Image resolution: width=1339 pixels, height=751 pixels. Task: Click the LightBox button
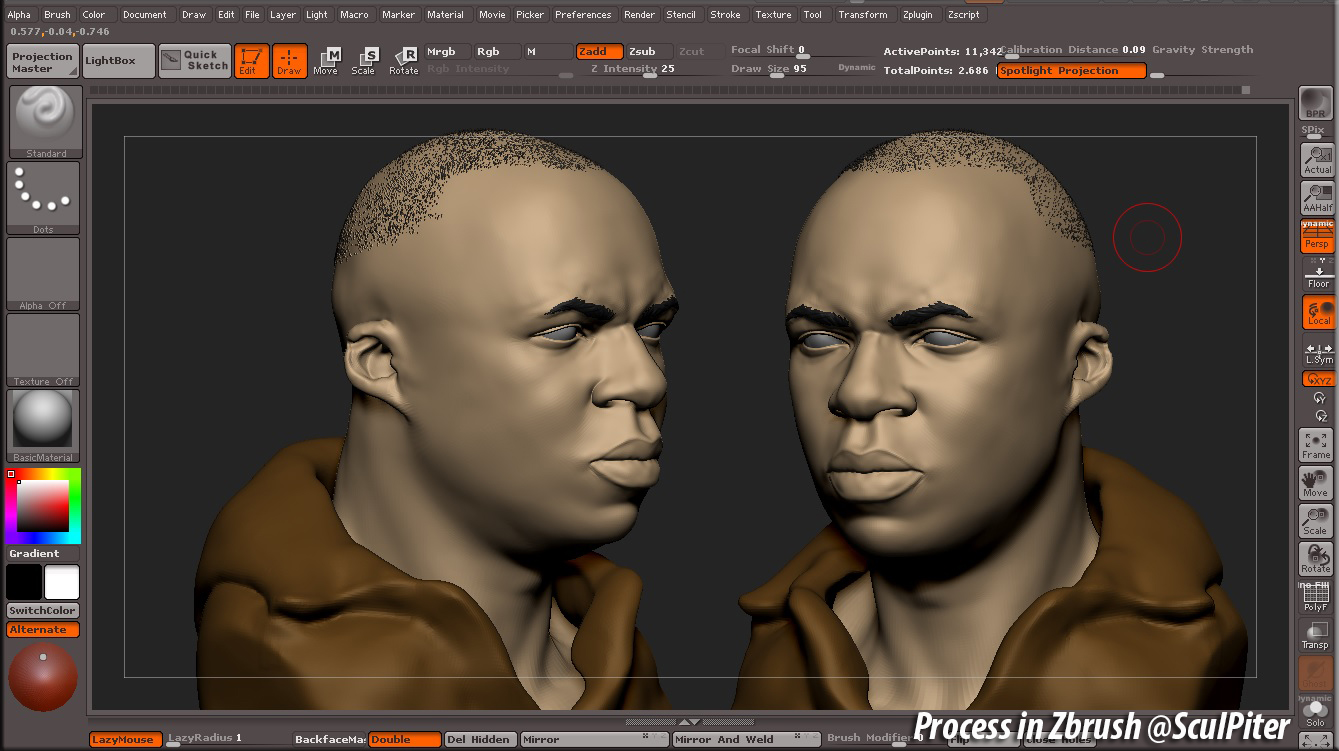118,61
